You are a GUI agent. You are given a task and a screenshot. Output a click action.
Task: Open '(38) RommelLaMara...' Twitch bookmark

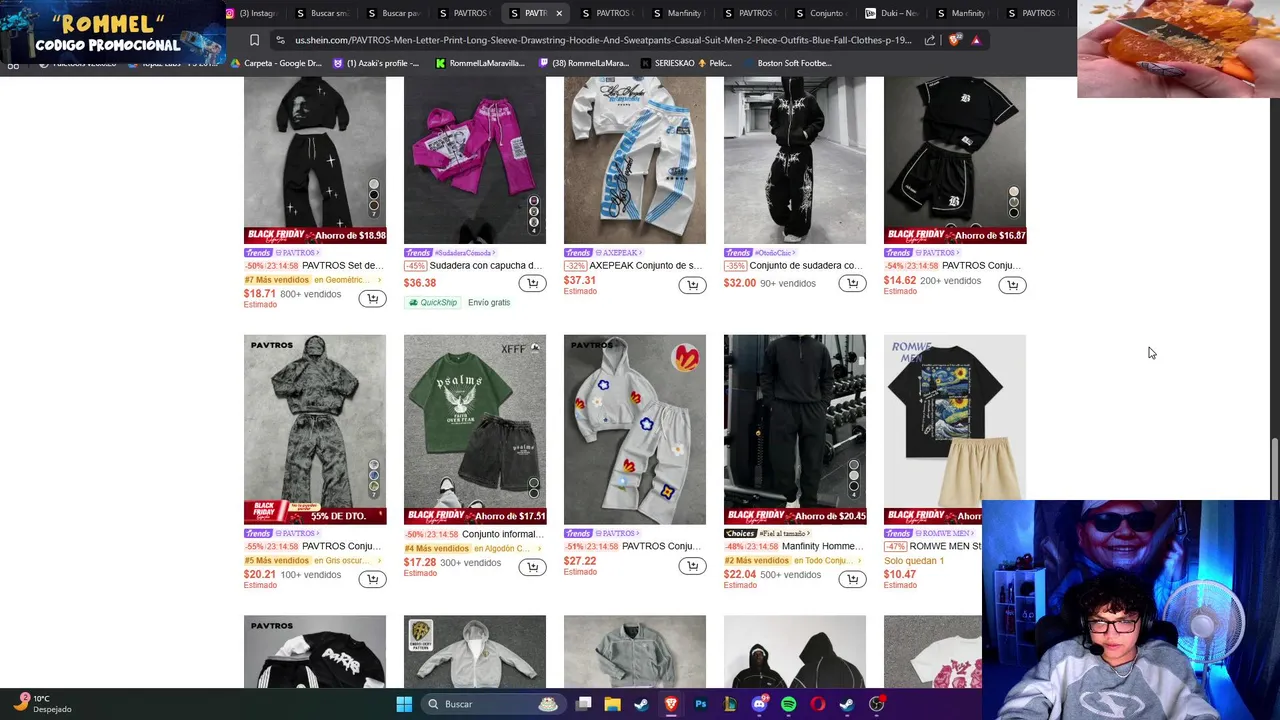point(584,63)
